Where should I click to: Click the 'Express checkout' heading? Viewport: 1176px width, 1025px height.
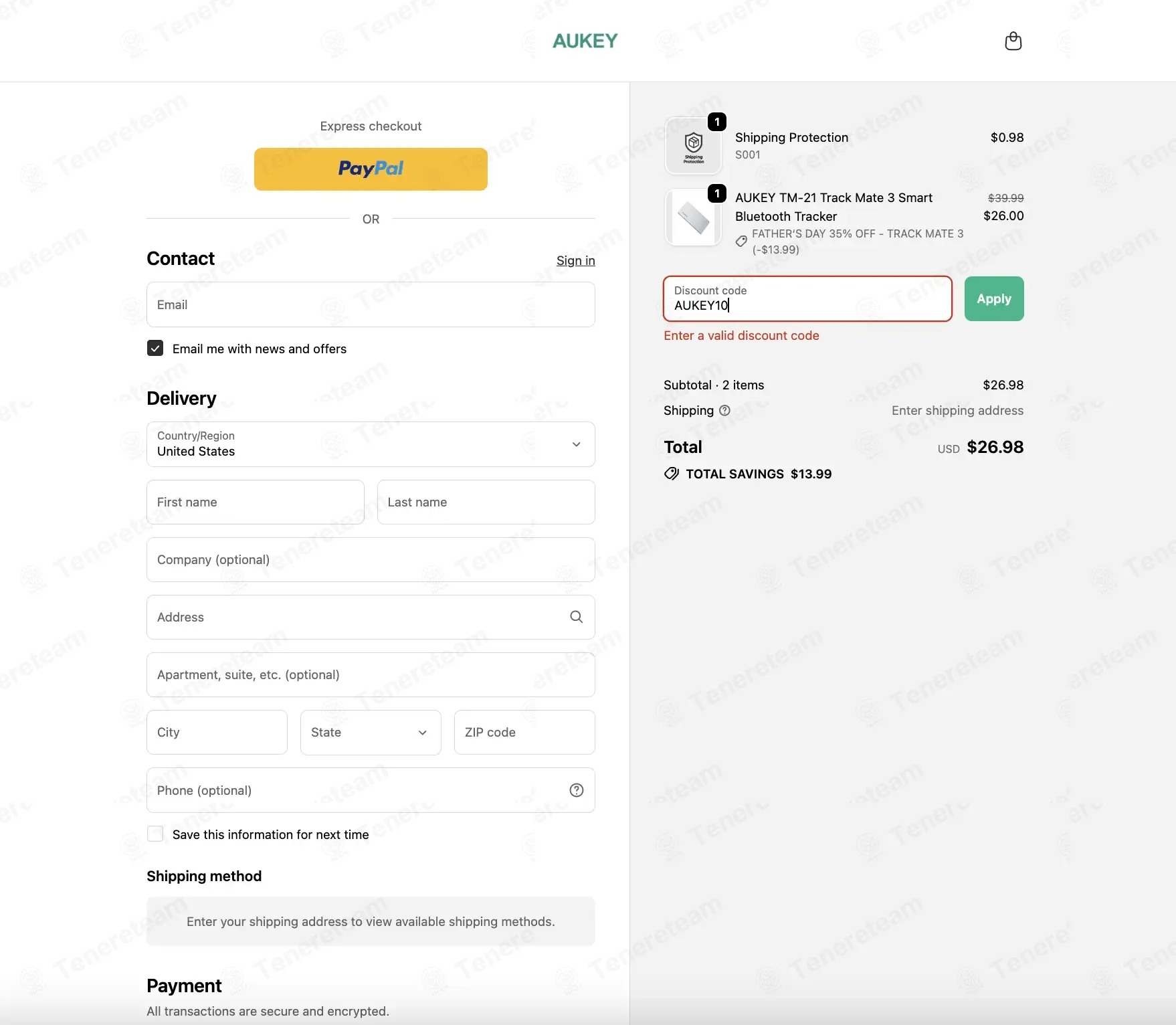[x=371, y=126]
